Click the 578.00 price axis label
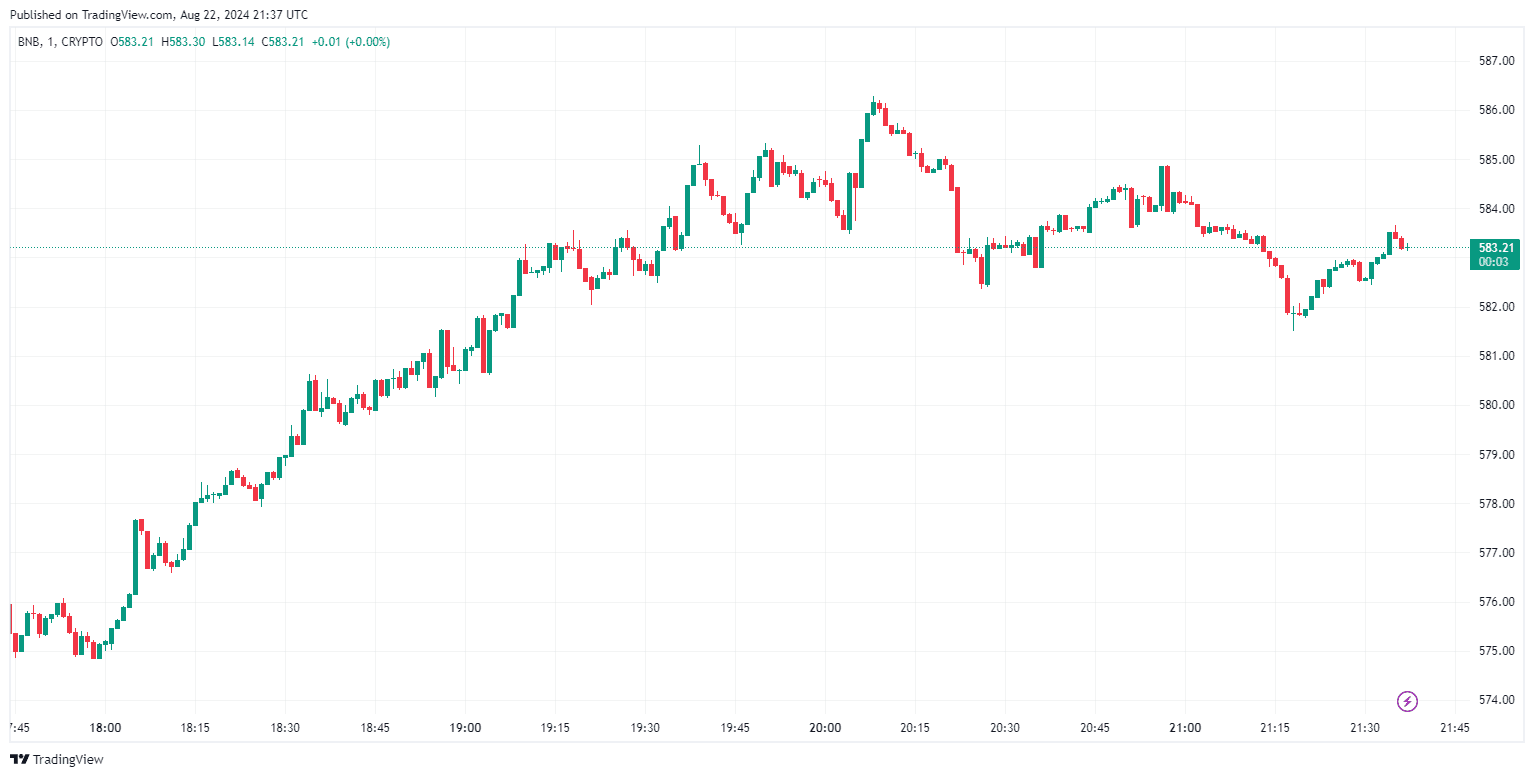The width and height of the screenshot is (1534, 777). point(1496,503)
